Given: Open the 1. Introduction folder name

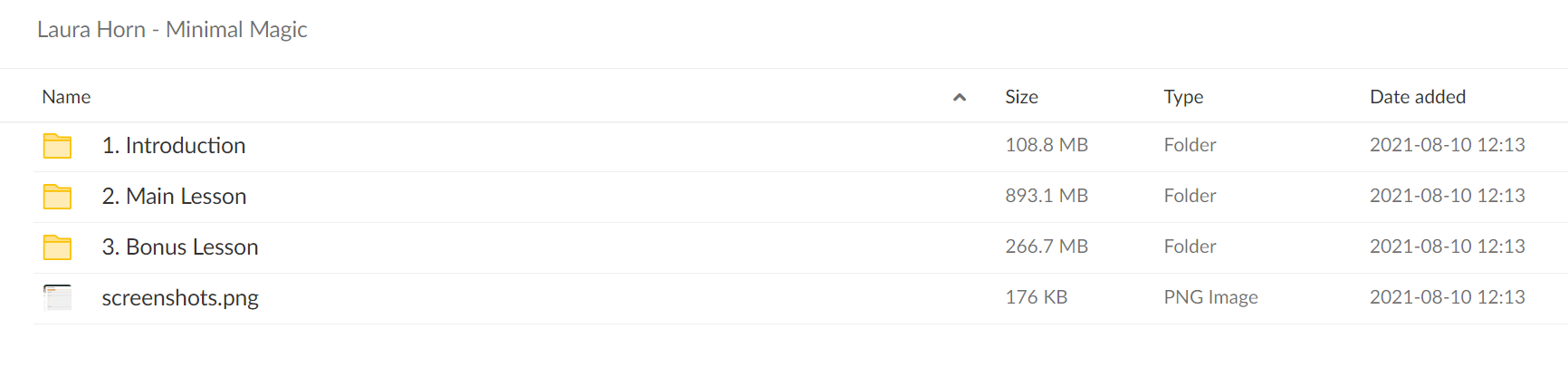Looking at the screenshot, I should (x=174, y=146).
